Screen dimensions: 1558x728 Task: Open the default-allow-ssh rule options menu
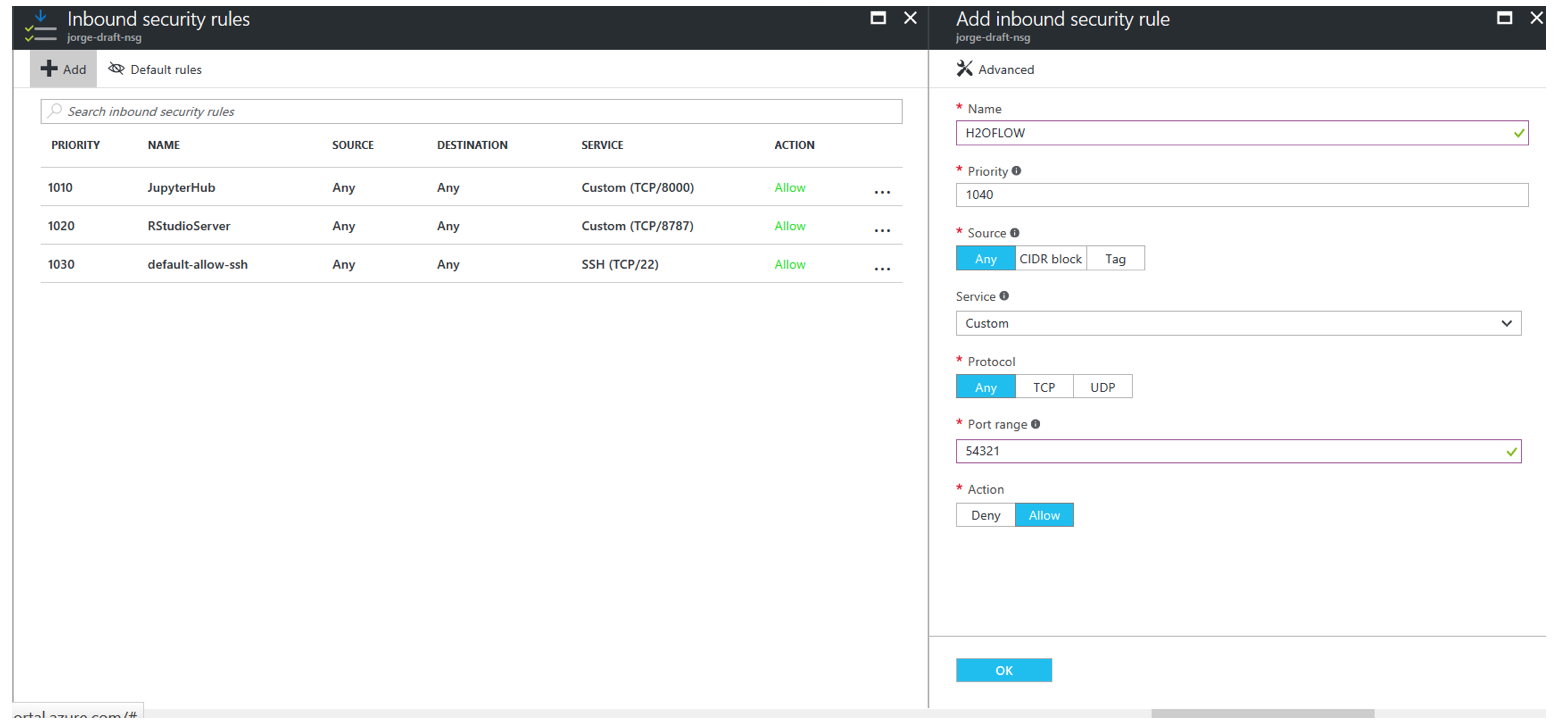[882, 267]
